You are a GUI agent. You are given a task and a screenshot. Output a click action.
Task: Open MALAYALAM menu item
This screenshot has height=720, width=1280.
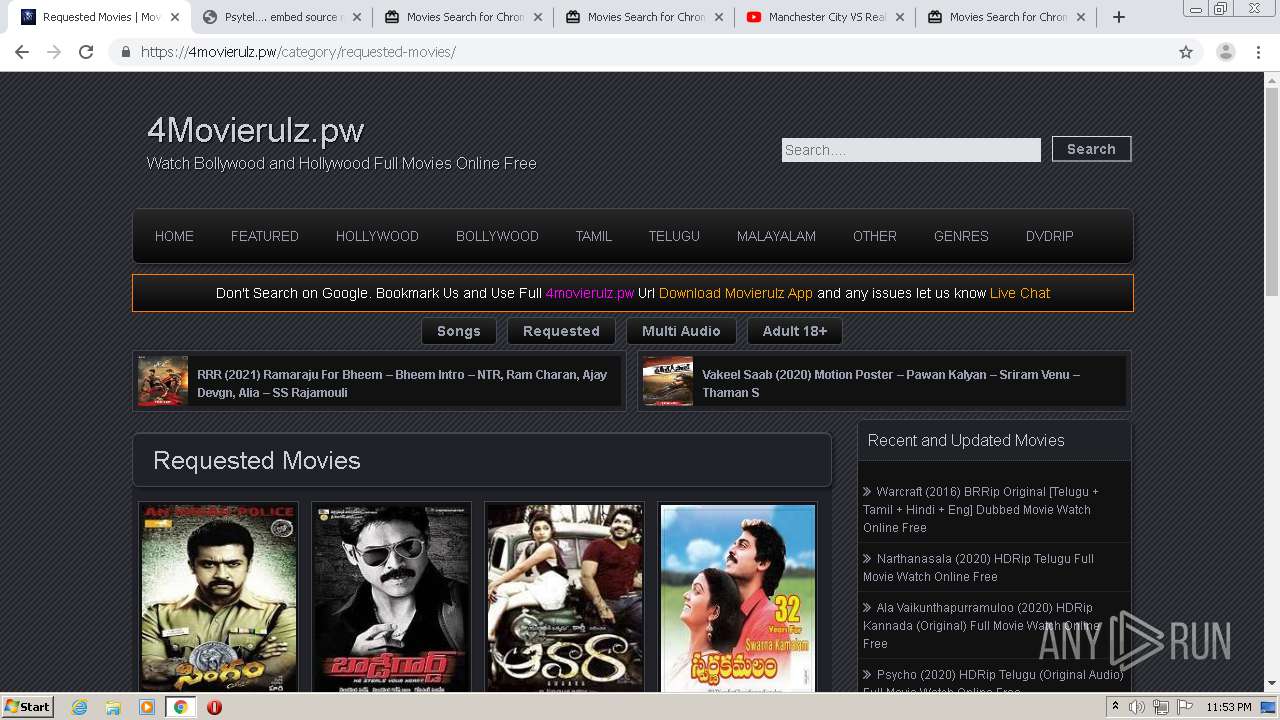coord(776,236)
